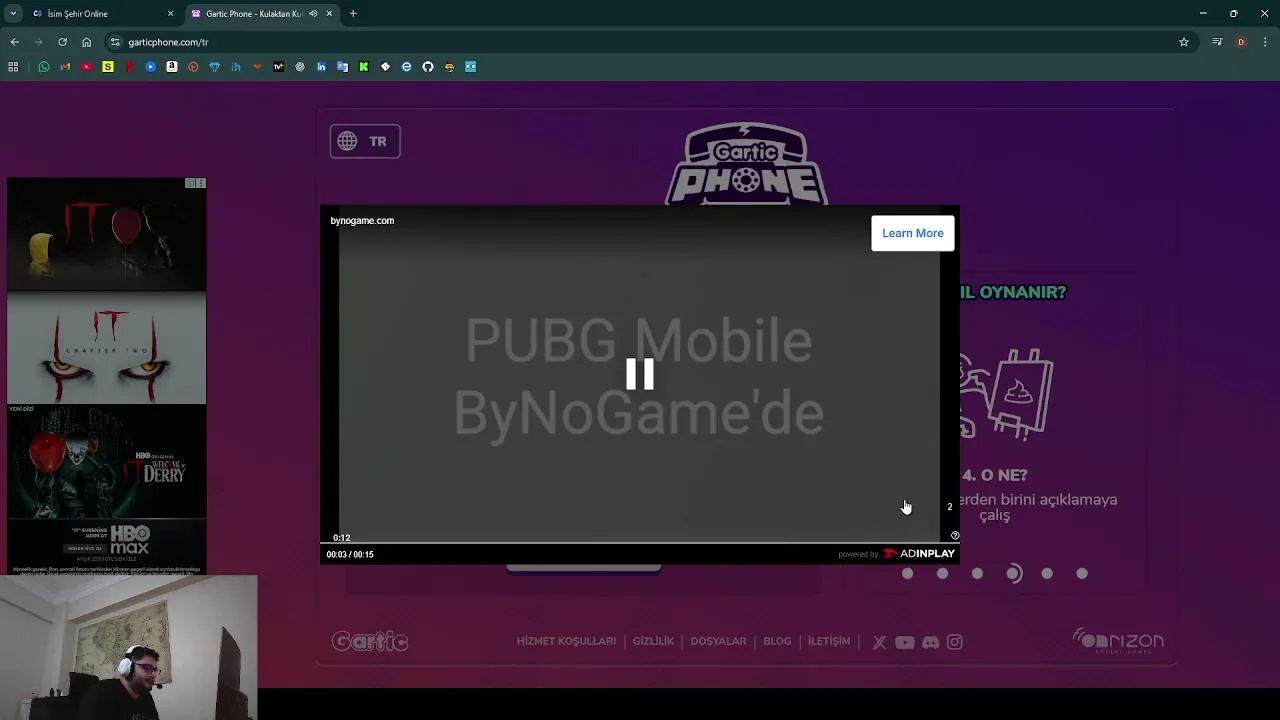Open media controls in browser toolbar
This screenshot has height=720, width=1280.
(x=1217, y=42)
